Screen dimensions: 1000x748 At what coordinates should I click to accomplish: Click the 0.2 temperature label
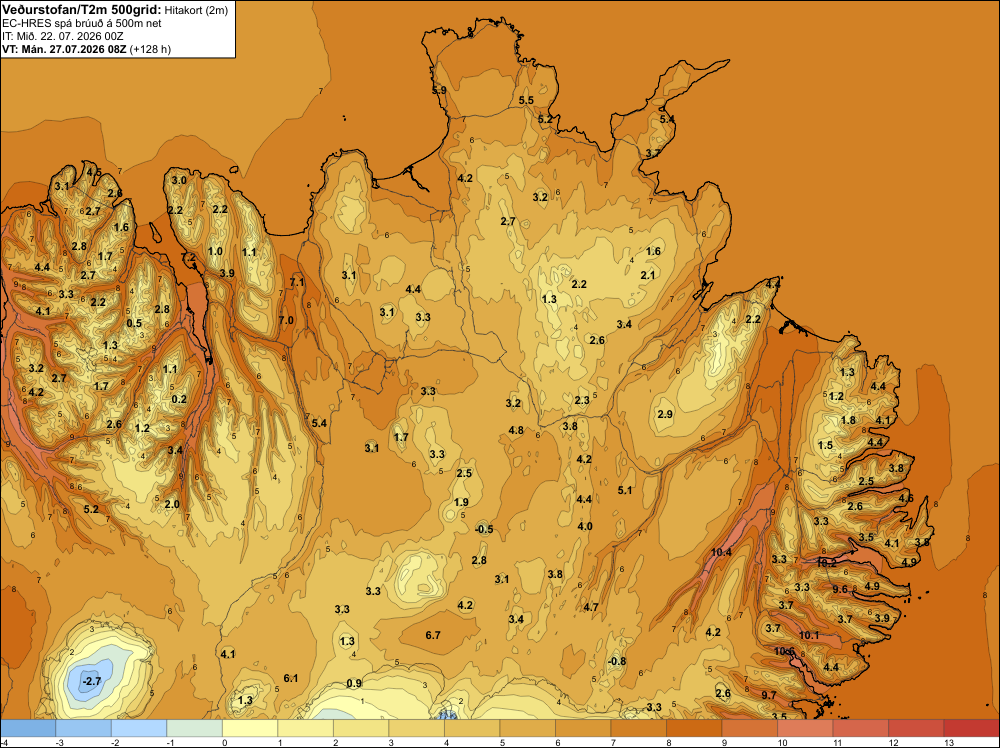coord(179,399)
